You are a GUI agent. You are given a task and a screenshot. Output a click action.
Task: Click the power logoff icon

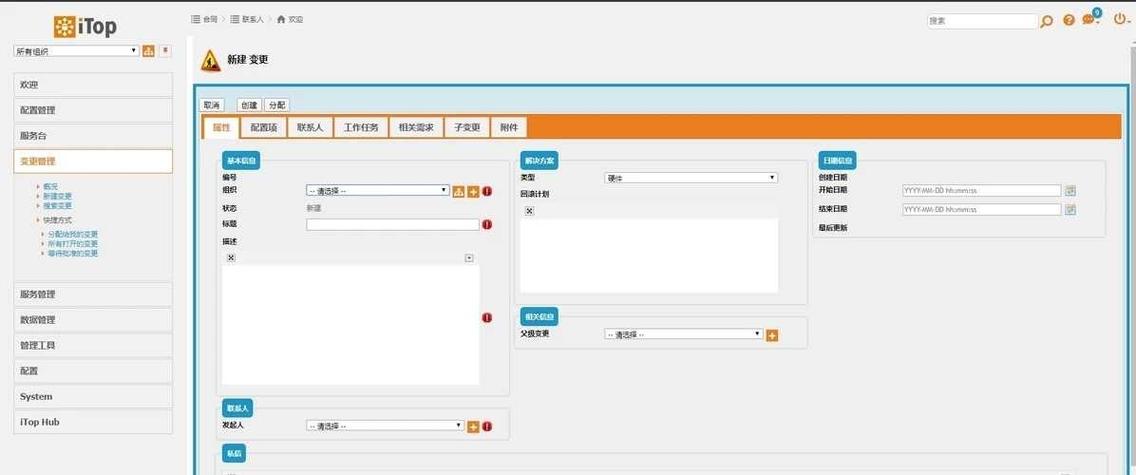(1119, 20)
